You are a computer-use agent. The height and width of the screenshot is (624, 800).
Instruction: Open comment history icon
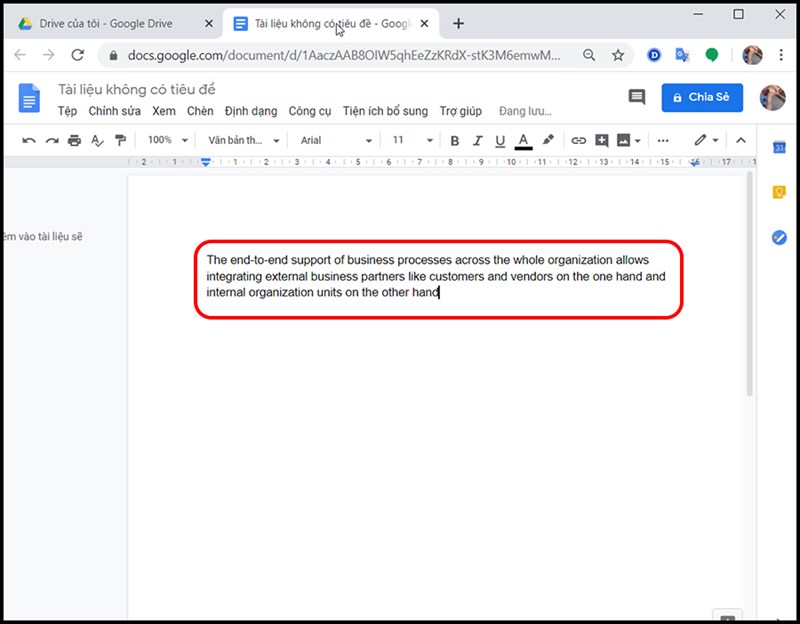636,97
